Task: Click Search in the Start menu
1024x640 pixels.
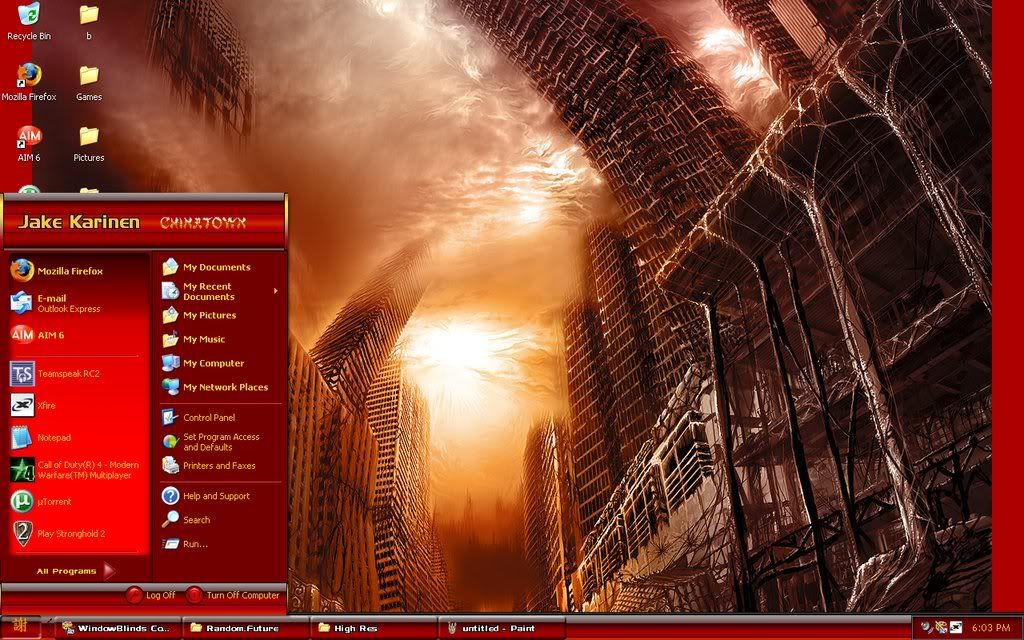Action: point(221,520)
